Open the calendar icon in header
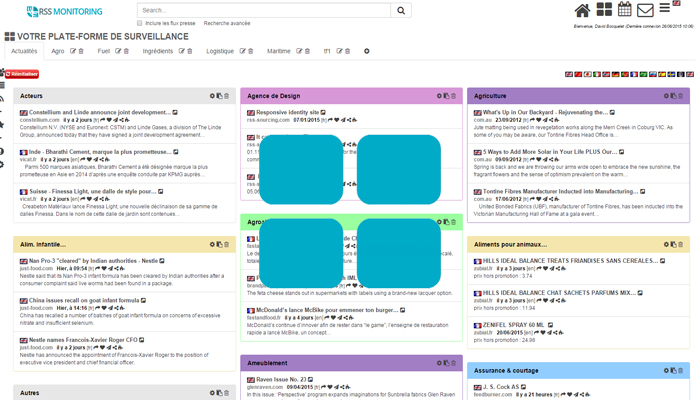The image size is (700, 400). [625, 9]
